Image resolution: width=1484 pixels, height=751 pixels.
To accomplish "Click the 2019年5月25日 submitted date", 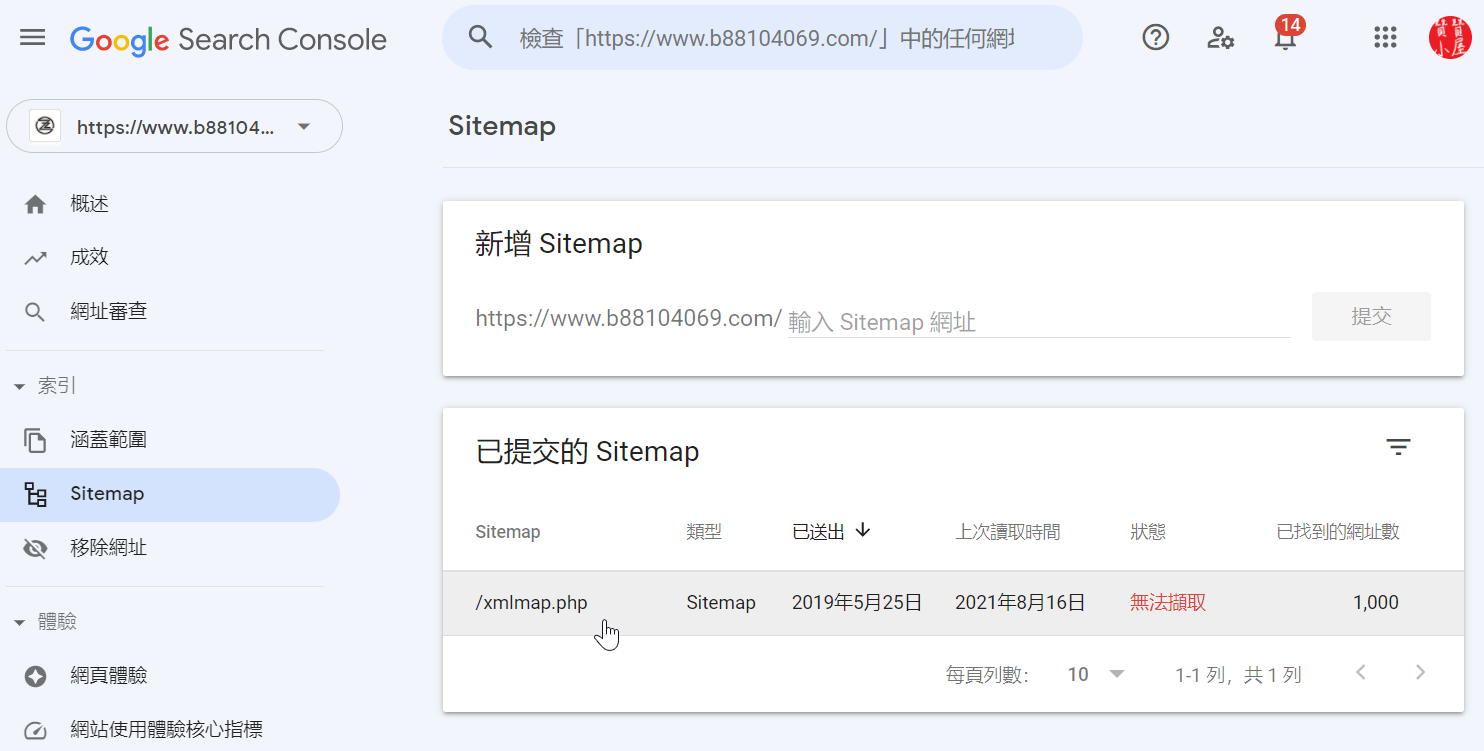I will (857, 603).
